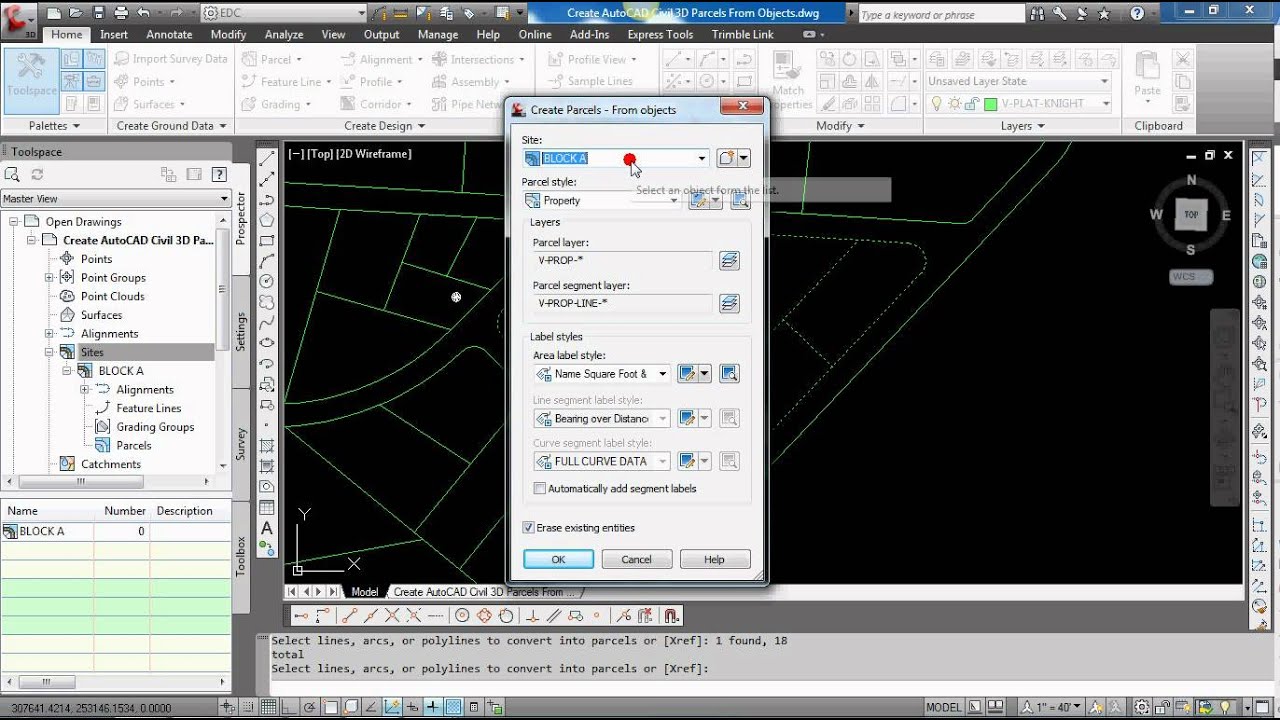Click OK in Create Parcels dialog
The width and height of the screenshot is (1280, 720).
(559, 560)
